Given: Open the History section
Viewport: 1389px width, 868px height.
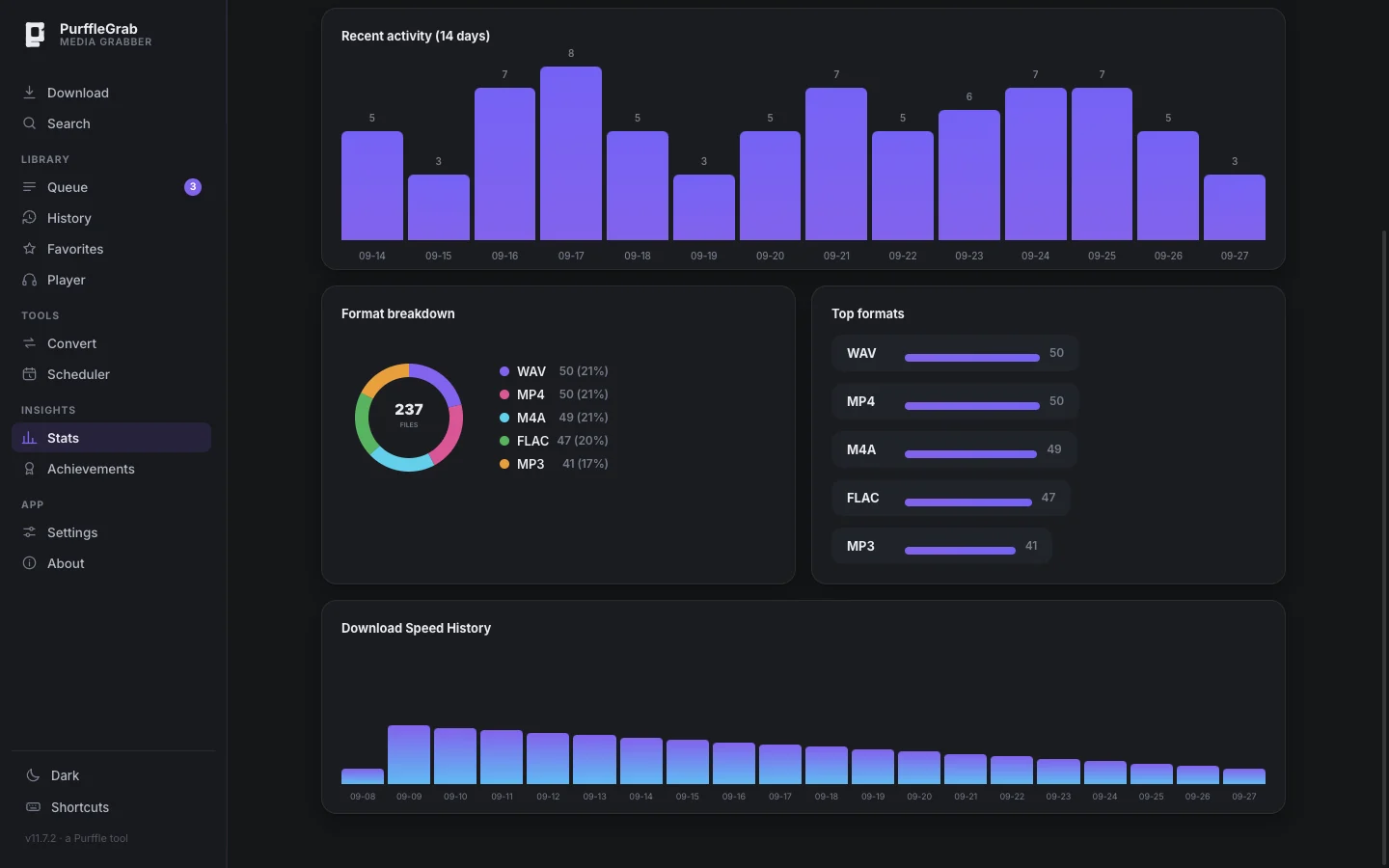Looking at the screenshot, I should tap(111, 218).
